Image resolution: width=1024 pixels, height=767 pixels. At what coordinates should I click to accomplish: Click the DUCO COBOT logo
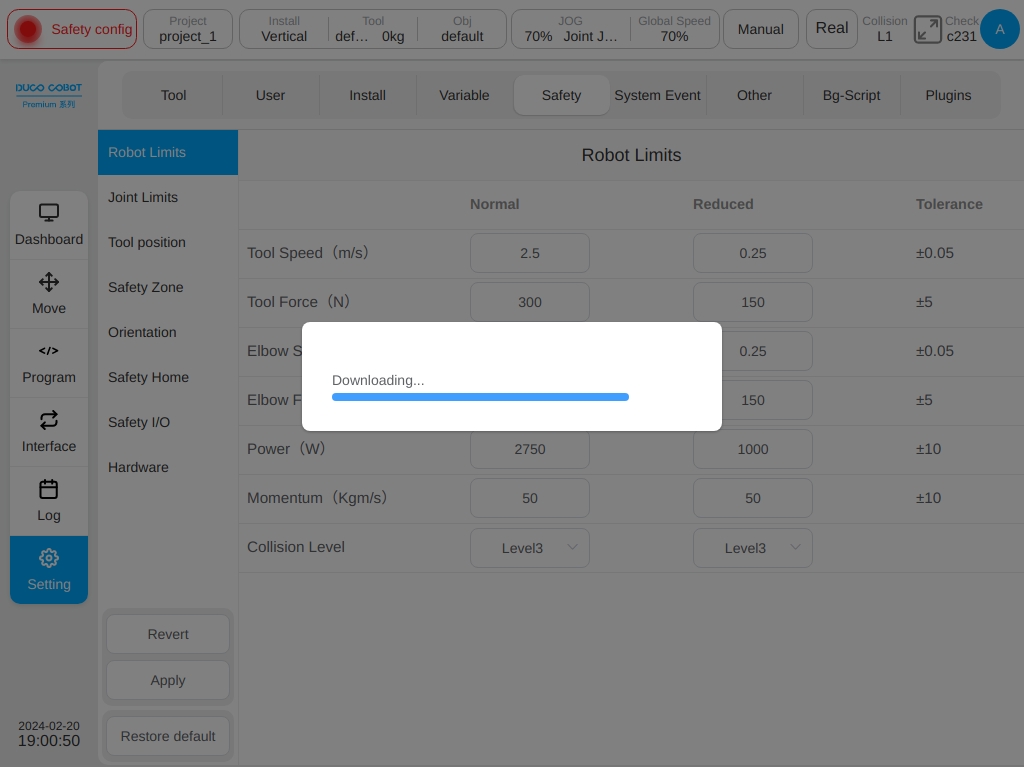click(x=49, y=95)
